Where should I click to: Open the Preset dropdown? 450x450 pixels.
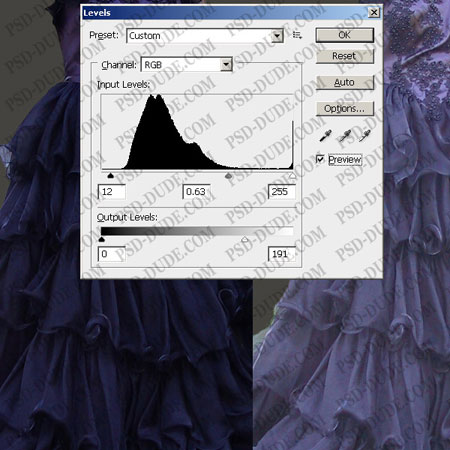pos(205,36)
